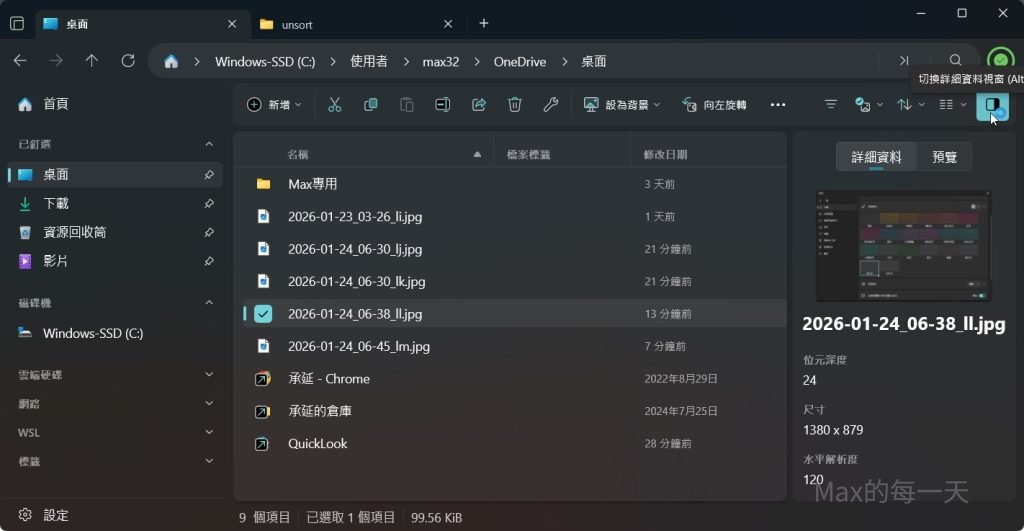Toggle the details pane button
Screen dimensions: 1024x531
(x=992, y=105)
